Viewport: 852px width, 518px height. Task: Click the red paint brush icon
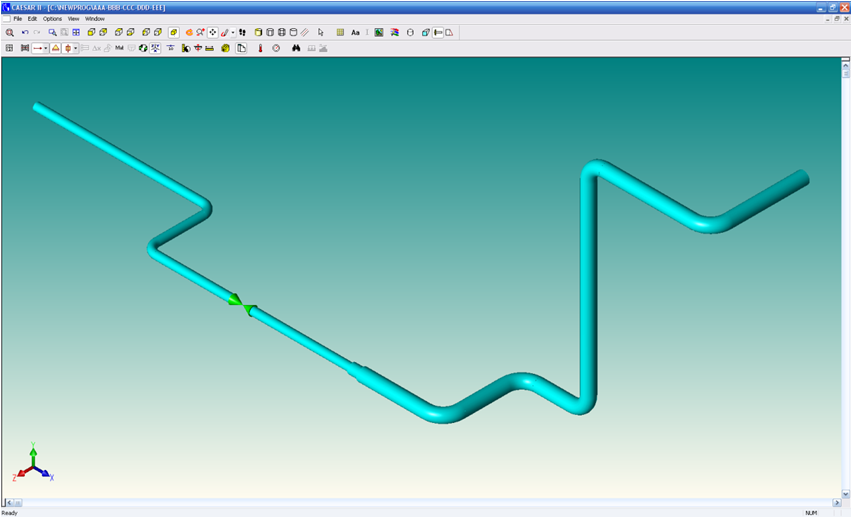[x=224, y=33]
